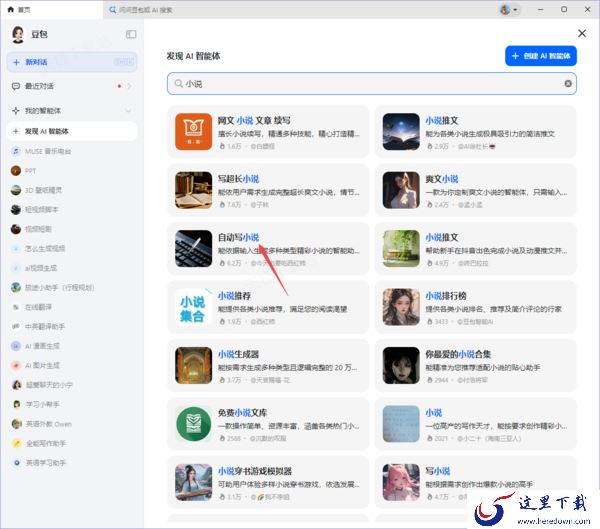
Task: Collapse the 我的智能体 section
Action: 128,111
